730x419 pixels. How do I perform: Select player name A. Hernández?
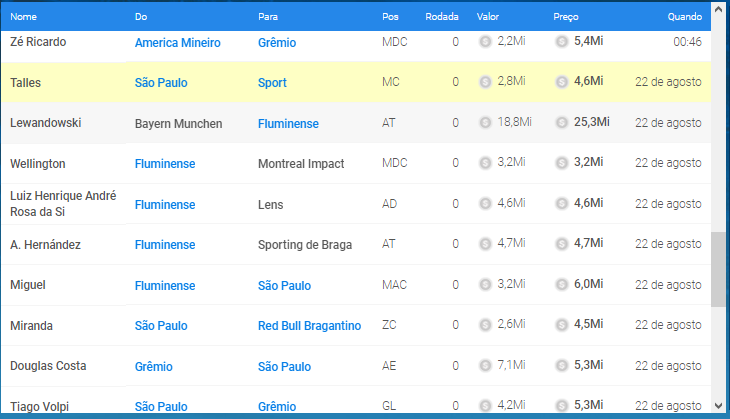click(46, 244)
